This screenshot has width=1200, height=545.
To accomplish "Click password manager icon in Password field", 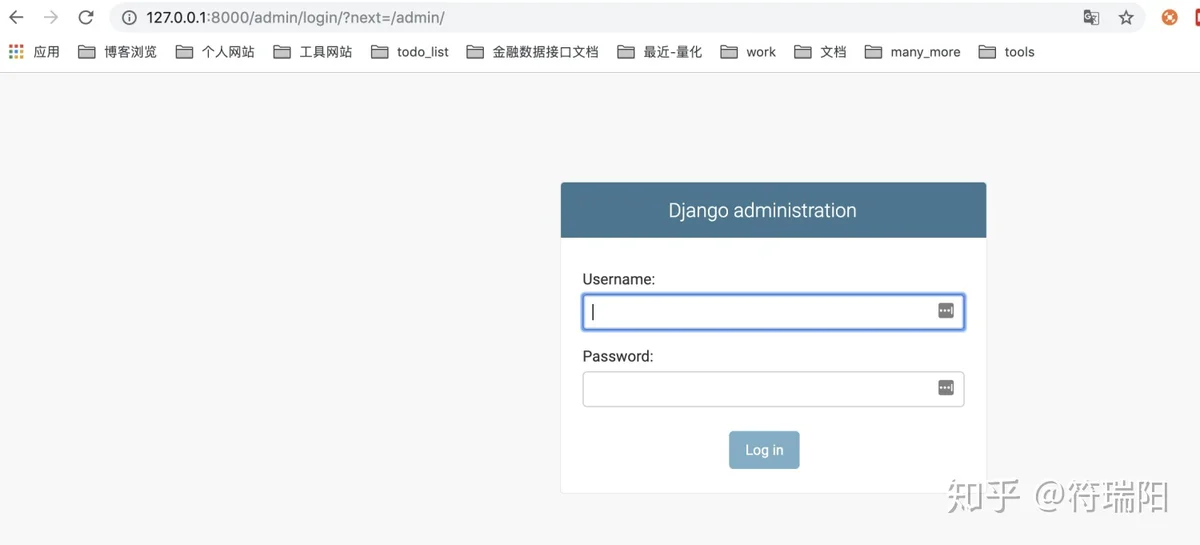I will (946, 388).
